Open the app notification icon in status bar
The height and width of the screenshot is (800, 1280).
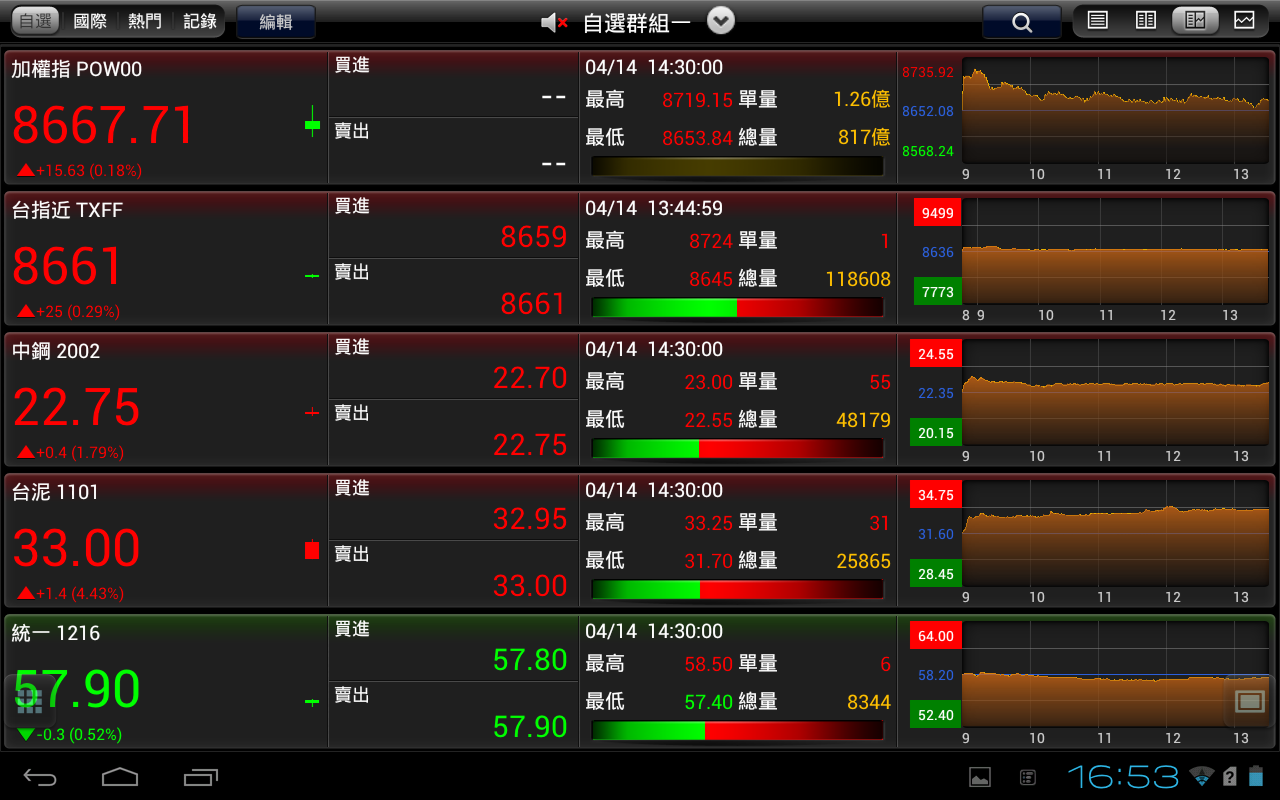1028,777
